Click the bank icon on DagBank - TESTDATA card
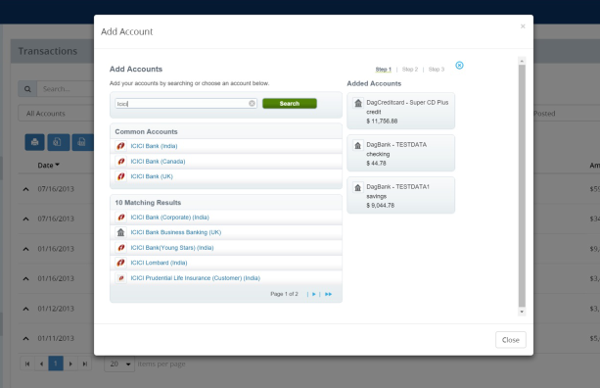Screen dimensions: 600x388 pos(358,145)
